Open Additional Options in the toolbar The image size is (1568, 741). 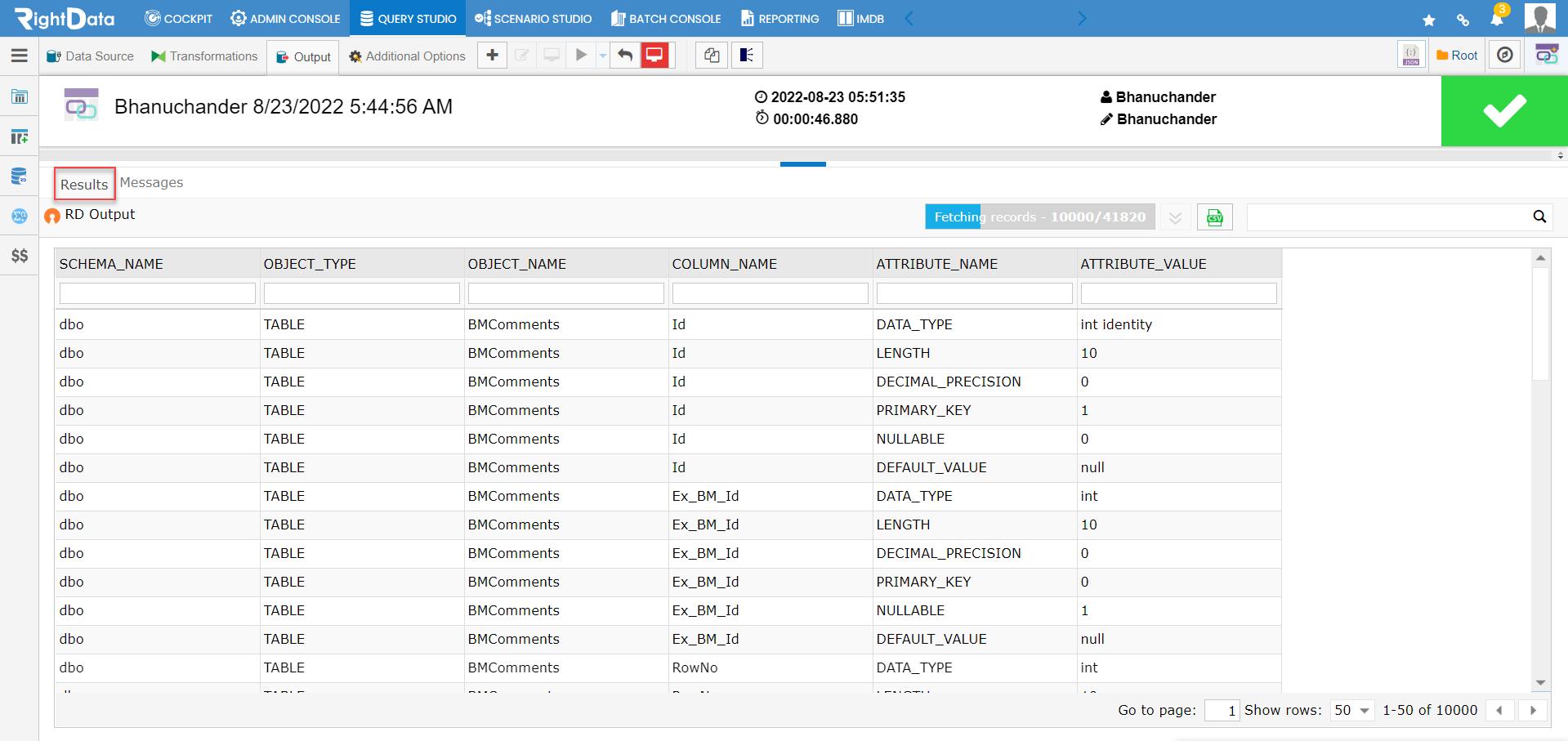[x=406, y=56]
